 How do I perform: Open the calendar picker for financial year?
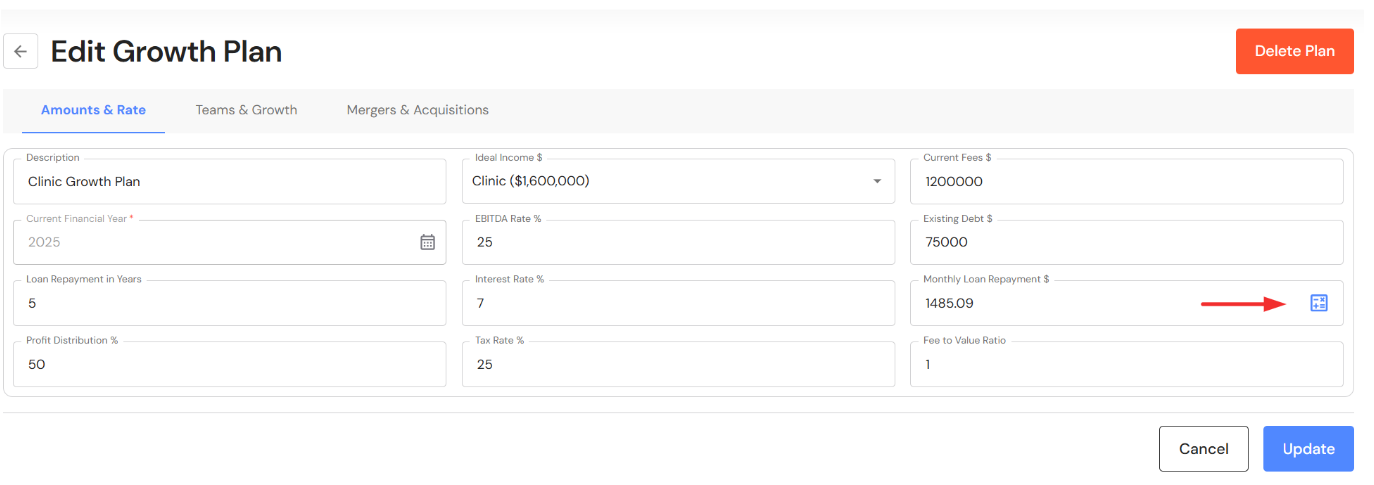[427, 242]
